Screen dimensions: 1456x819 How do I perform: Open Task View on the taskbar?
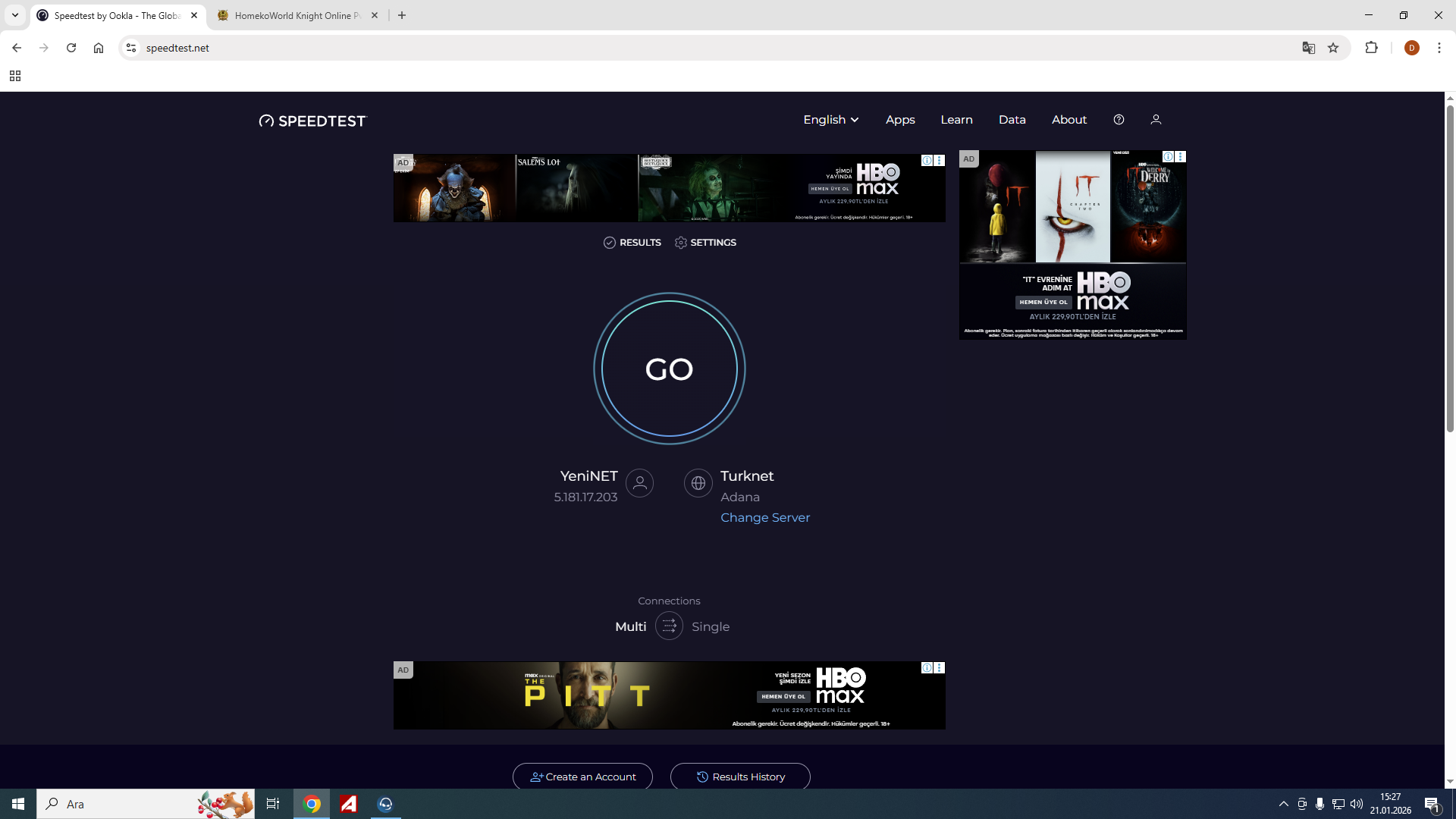(x=273, y=804)
